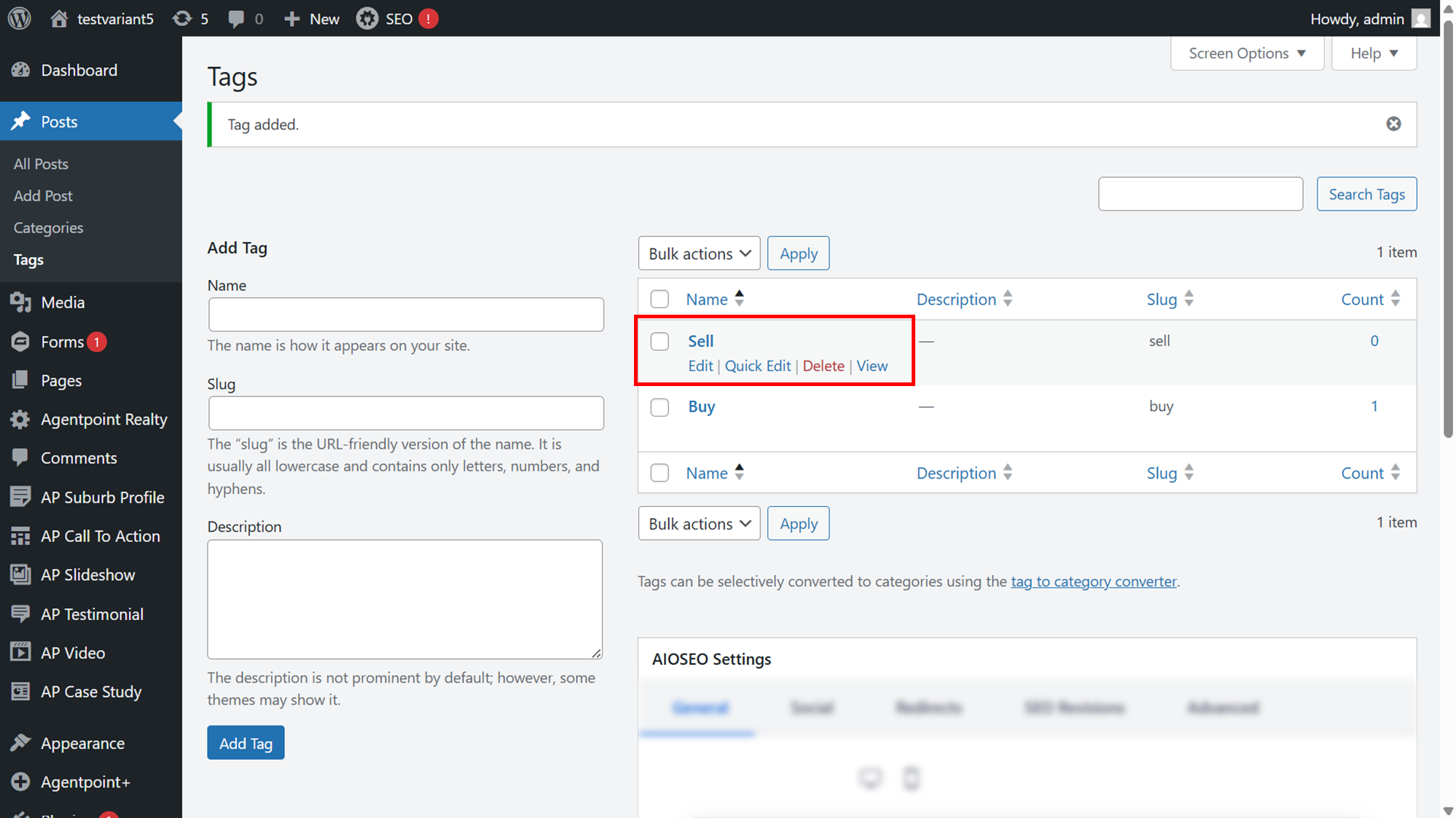The width and height of the screenshot is (1456, 818).
Task: Open AP Testimonial in sidebar
Action: pyautogui.click(x=91, y=614)
